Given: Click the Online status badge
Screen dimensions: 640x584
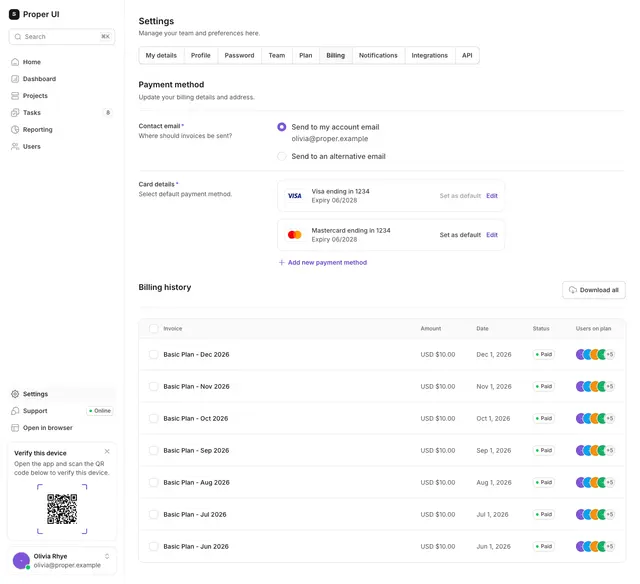Looking at the screenshot, I should point(100,411).
